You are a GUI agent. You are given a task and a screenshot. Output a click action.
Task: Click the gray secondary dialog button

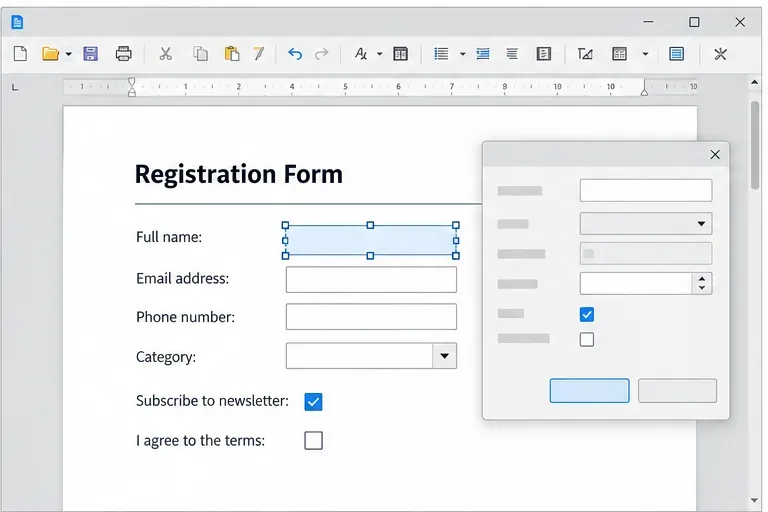[677, 390]
